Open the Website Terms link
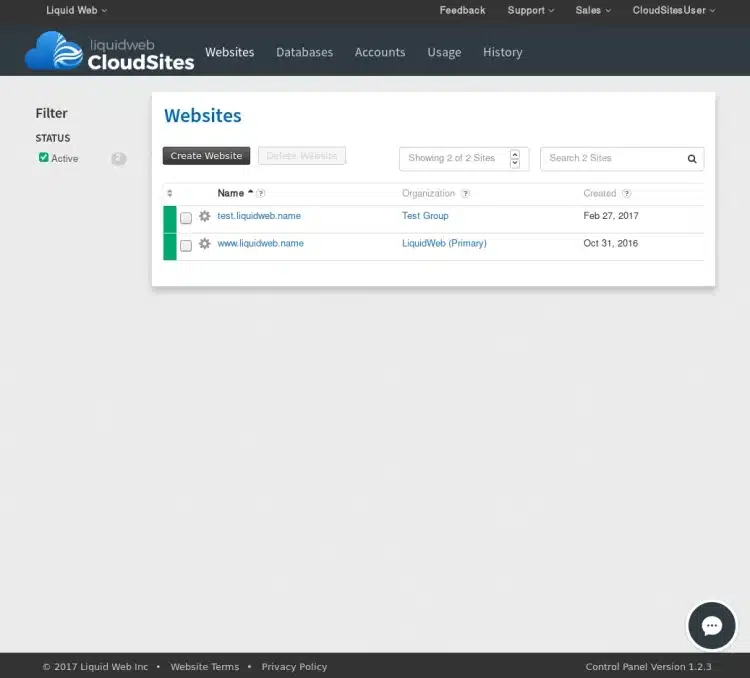This screenshot has height=678, width=750. 205,667
